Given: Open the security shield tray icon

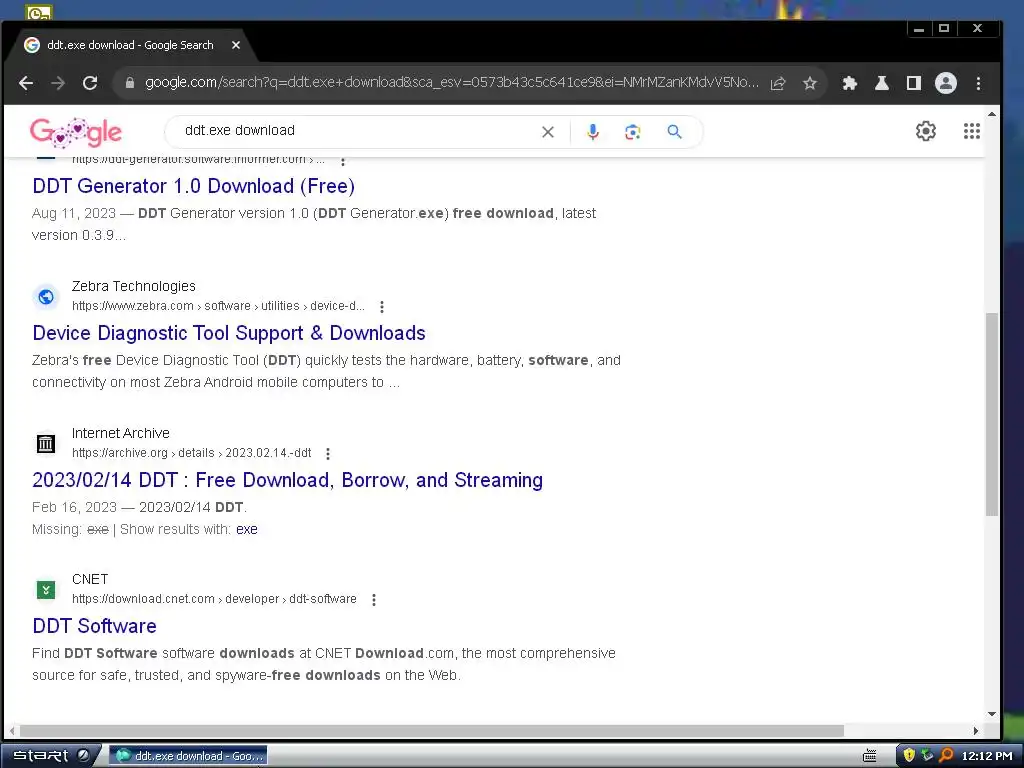Looking at the screenshot, I should pos(908,756).
